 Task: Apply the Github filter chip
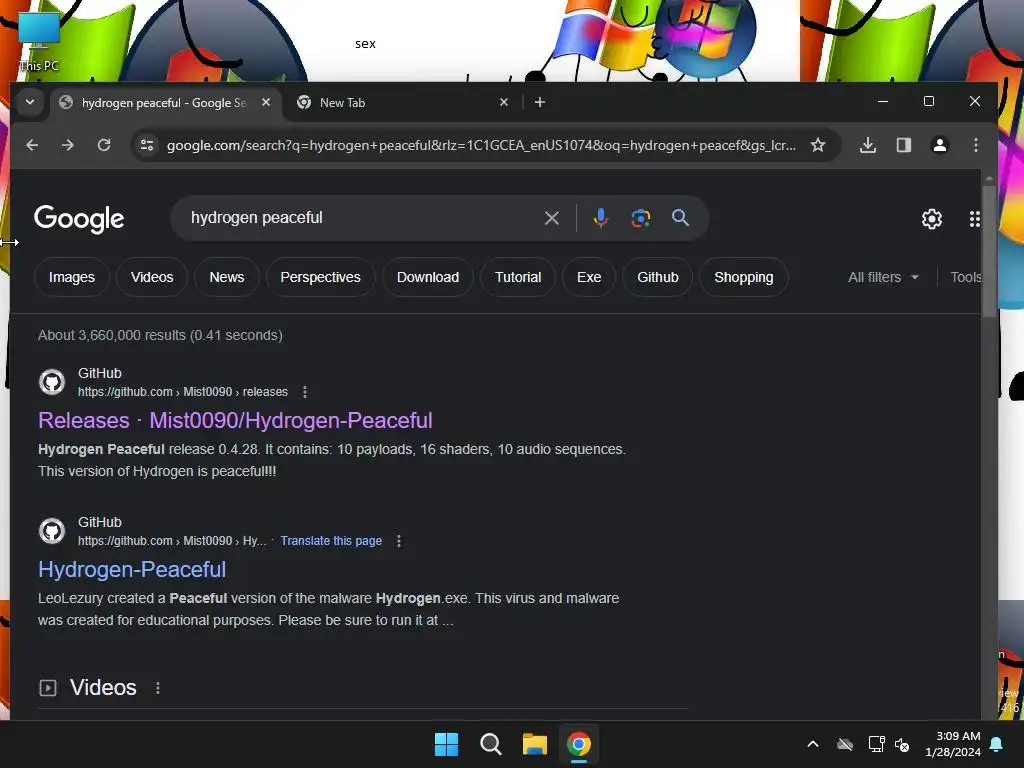(x=658, y=278)
